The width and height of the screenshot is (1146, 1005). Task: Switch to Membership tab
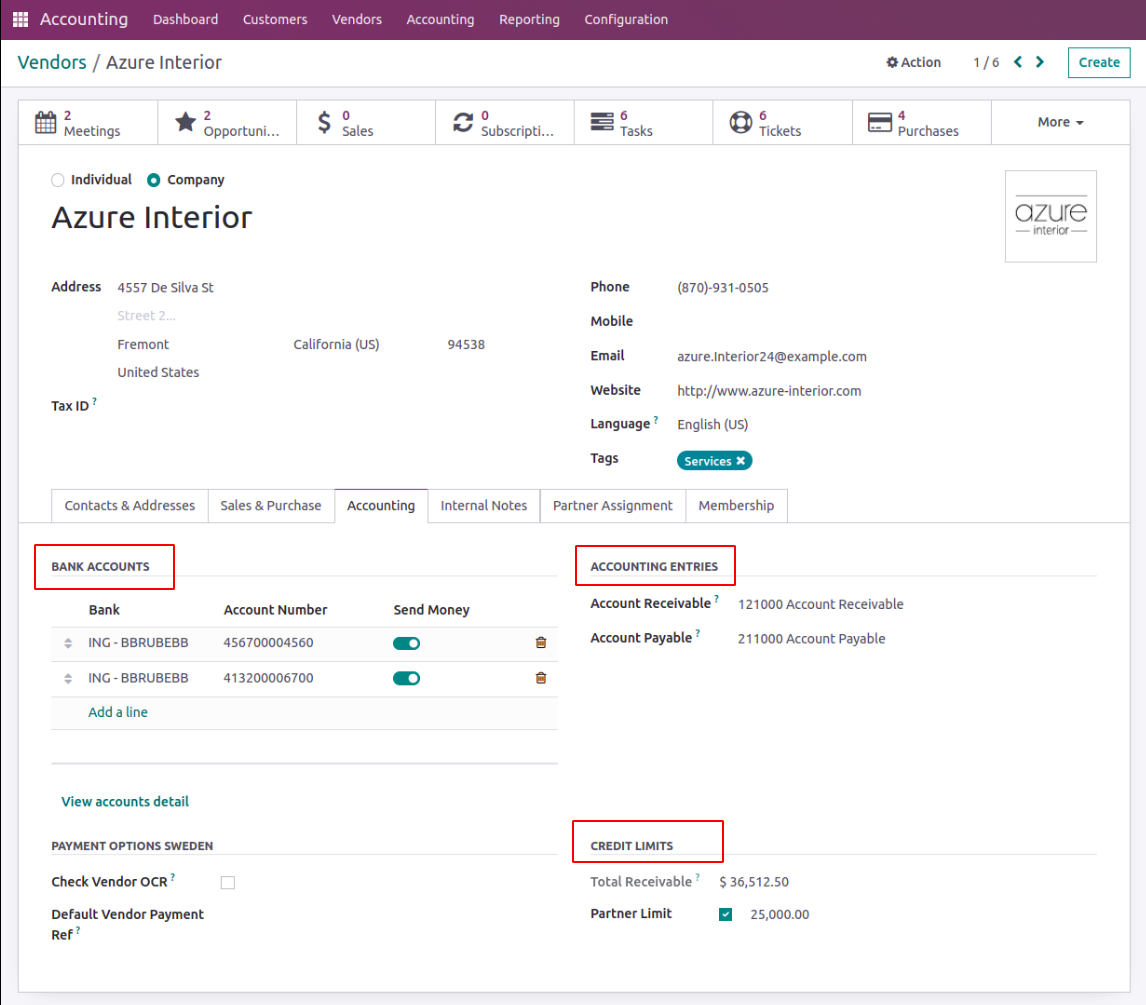point(736,506)
